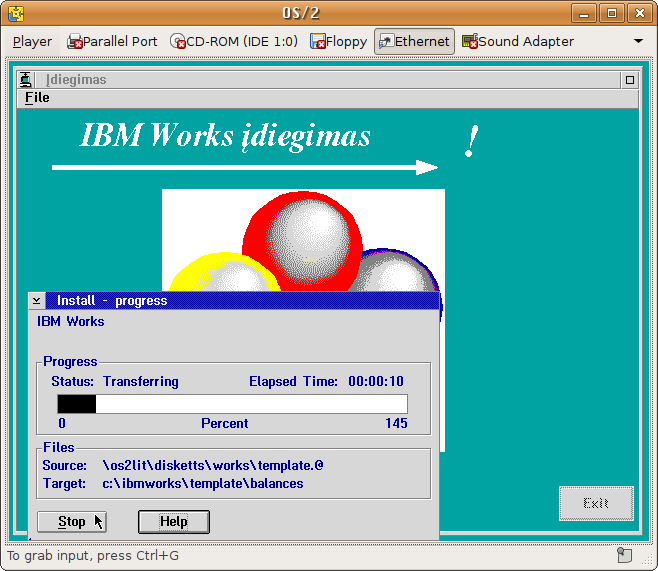The height and width of the screenshot is (571, 658).
Task: Click the source path \os2lit\disketts\works\template.@
Action: pyautogui.click(x=213, y=465)
